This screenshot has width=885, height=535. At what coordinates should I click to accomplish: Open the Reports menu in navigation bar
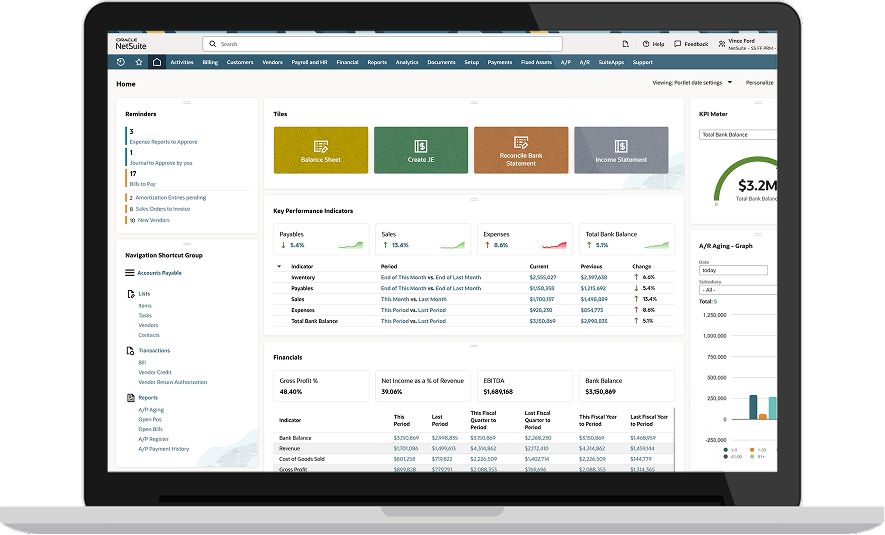(x=377, y=62)
